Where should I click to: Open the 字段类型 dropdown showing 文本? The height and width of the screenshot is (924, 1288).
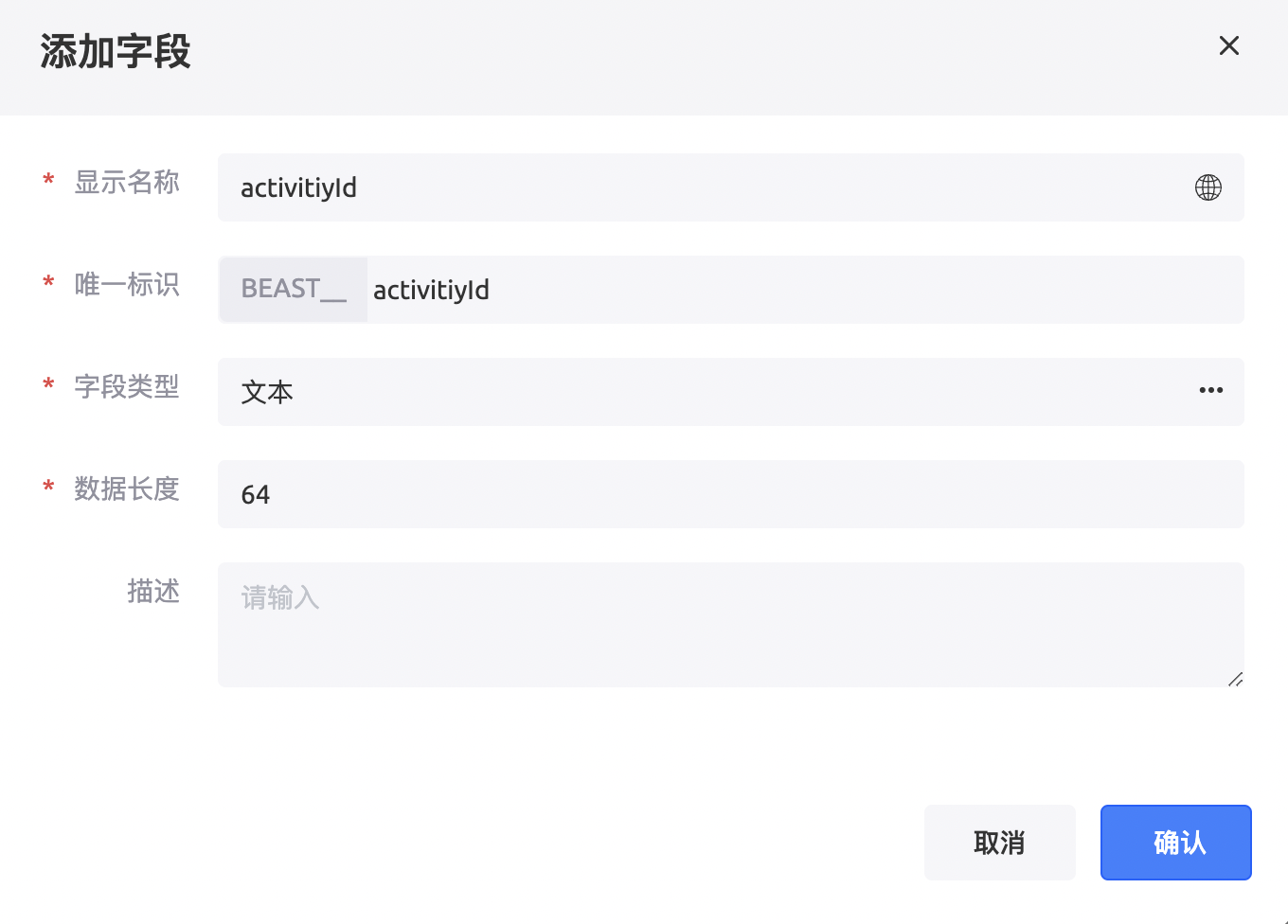pyautogui.click(x=701, y=392)
